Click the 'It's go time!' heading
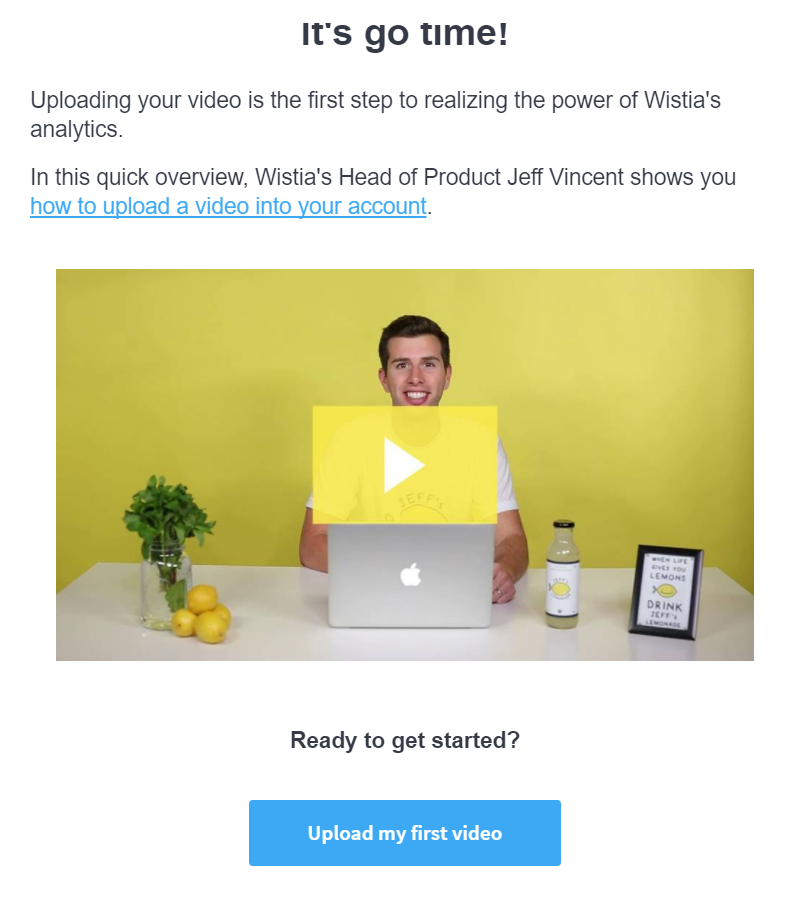 click(x=405, y=33)
